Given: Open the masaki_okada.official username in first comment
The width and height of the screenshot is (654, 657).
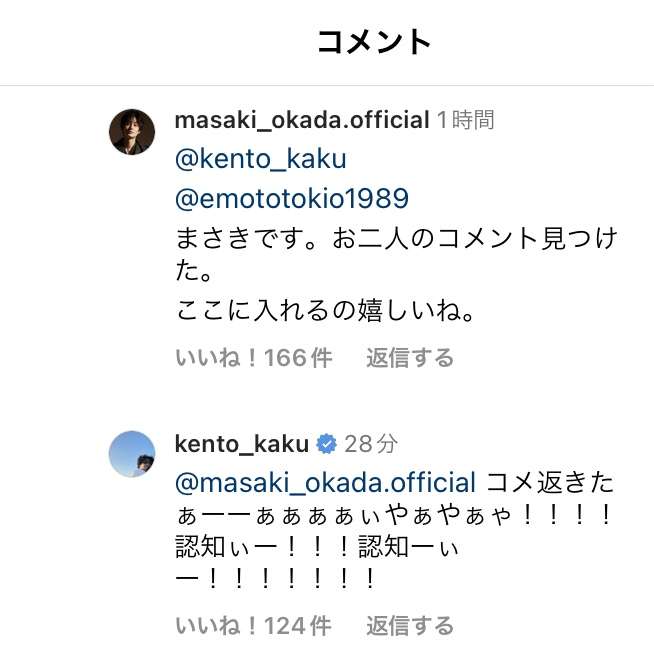Looking at the screenshot, I should pos(301,121).
